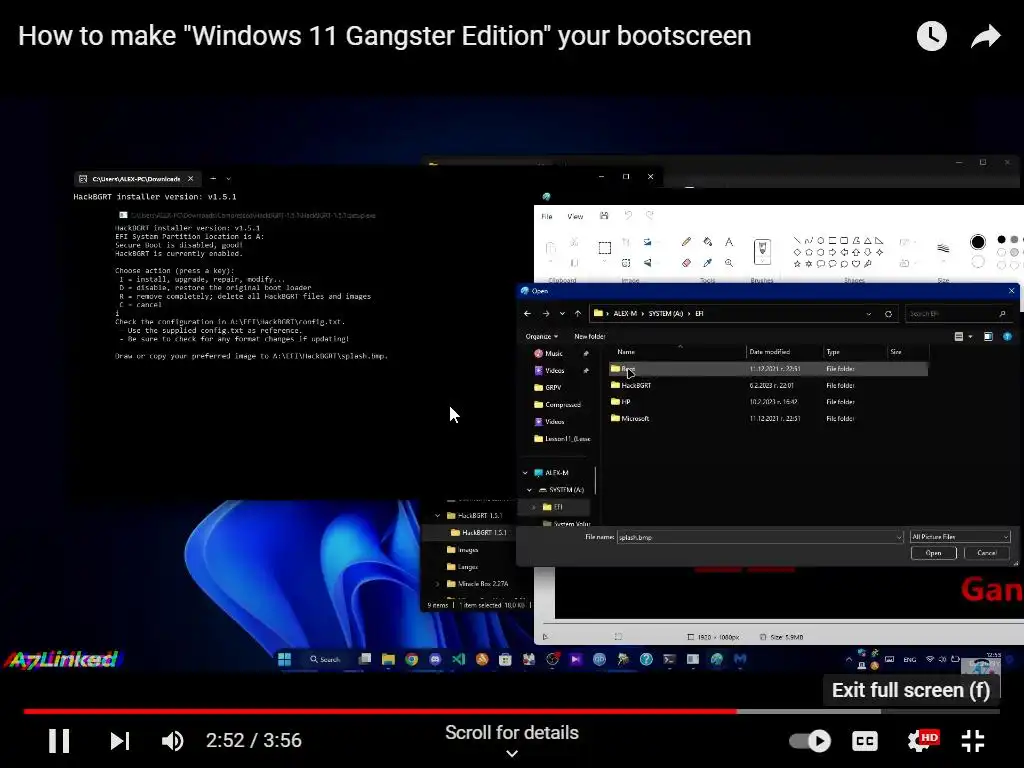Image resolution: width=1024 pixels, height=768 pixels.
Task: Collapse the ALEX-M tree node
Action: click(525, 473)
